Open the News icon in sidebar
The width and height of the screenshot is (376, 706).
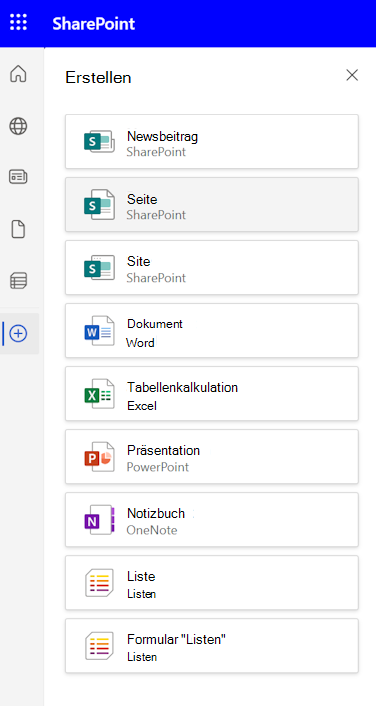18,176
